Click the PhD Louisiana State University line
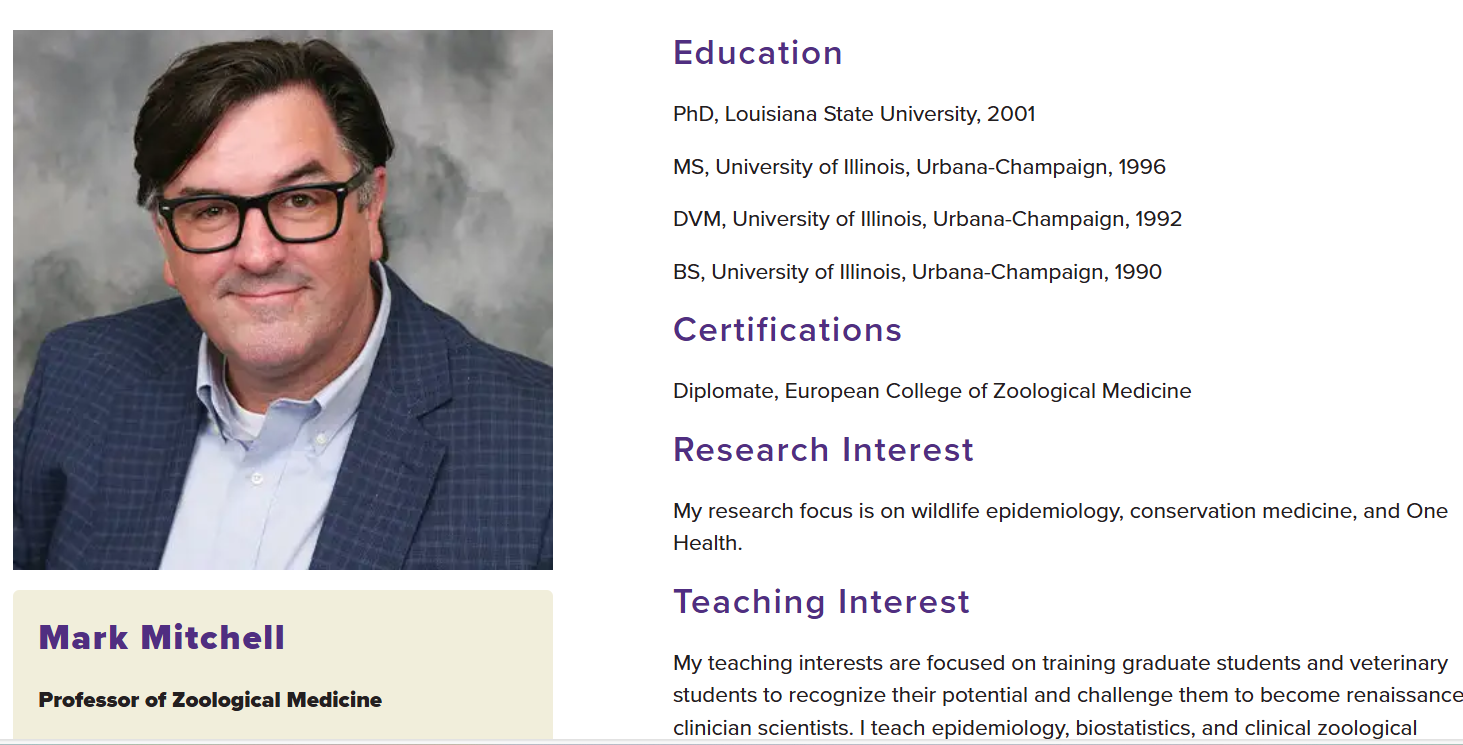The width and height of the screenshot is (1463, 745). (853, 114)
